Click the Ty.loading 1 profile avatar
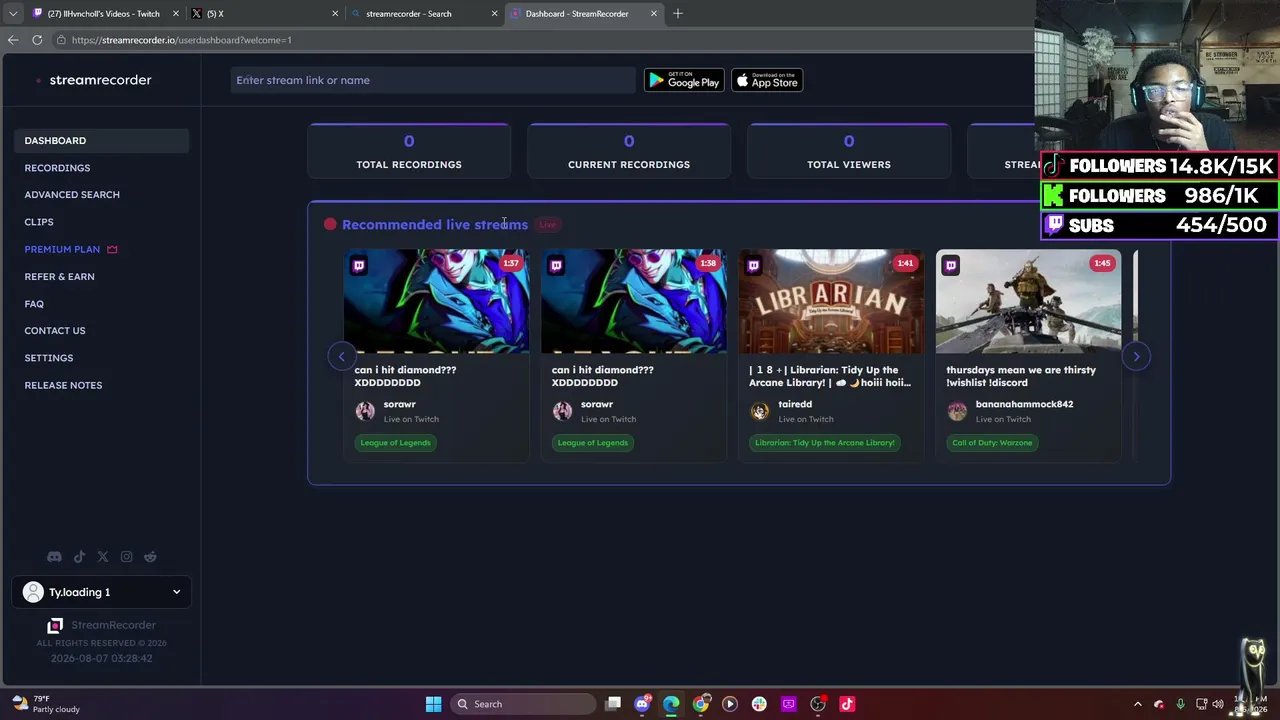 (x=33, y=592)
